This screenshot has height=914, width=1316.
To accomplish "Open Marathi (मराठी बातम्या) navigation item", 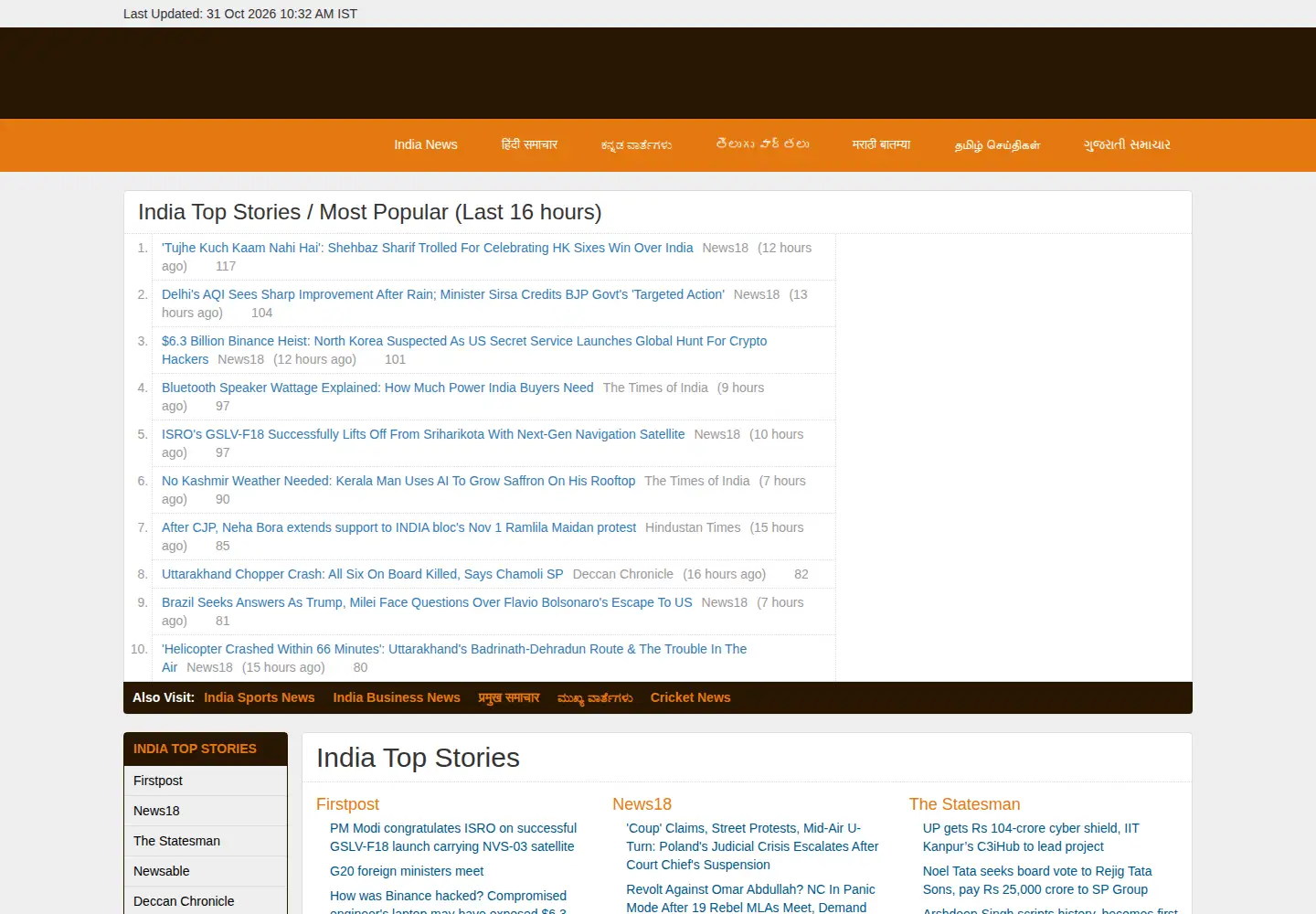I will pyautogui.click(x=881, y=144).
